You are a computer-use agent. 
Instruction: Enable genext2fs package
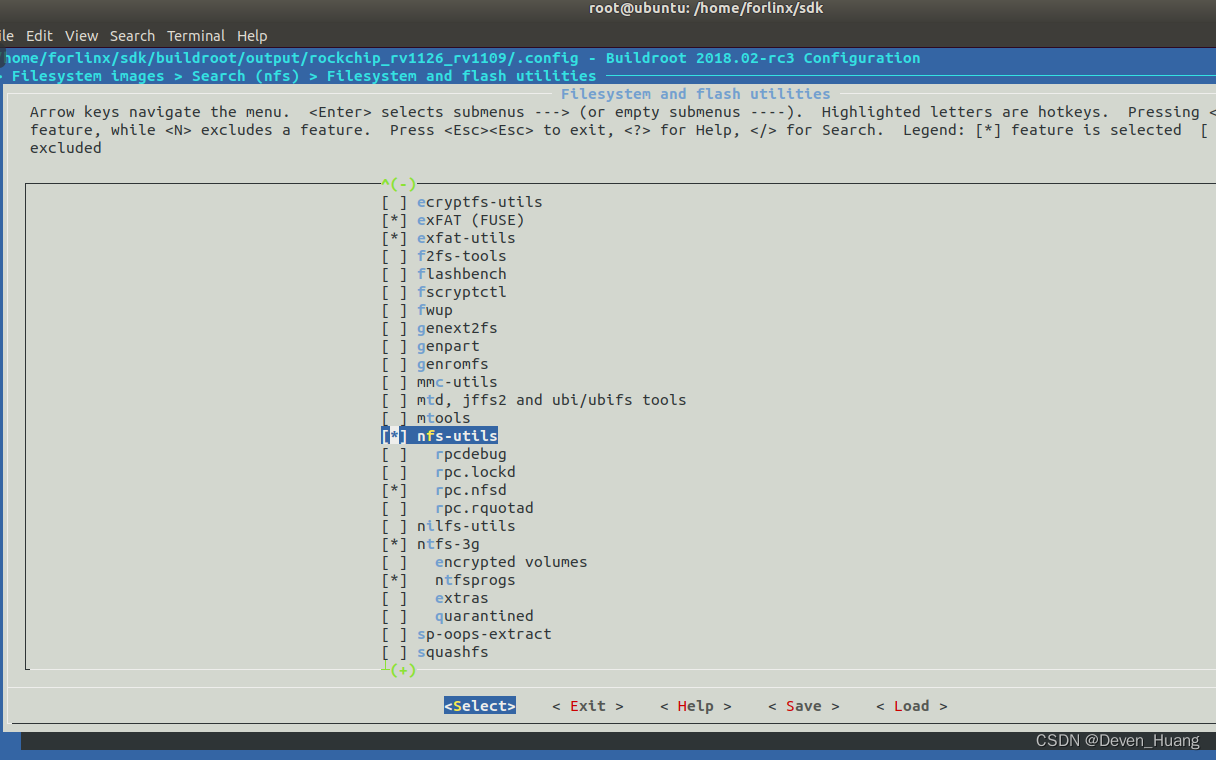pyautogui.click(x=394, y=328)
